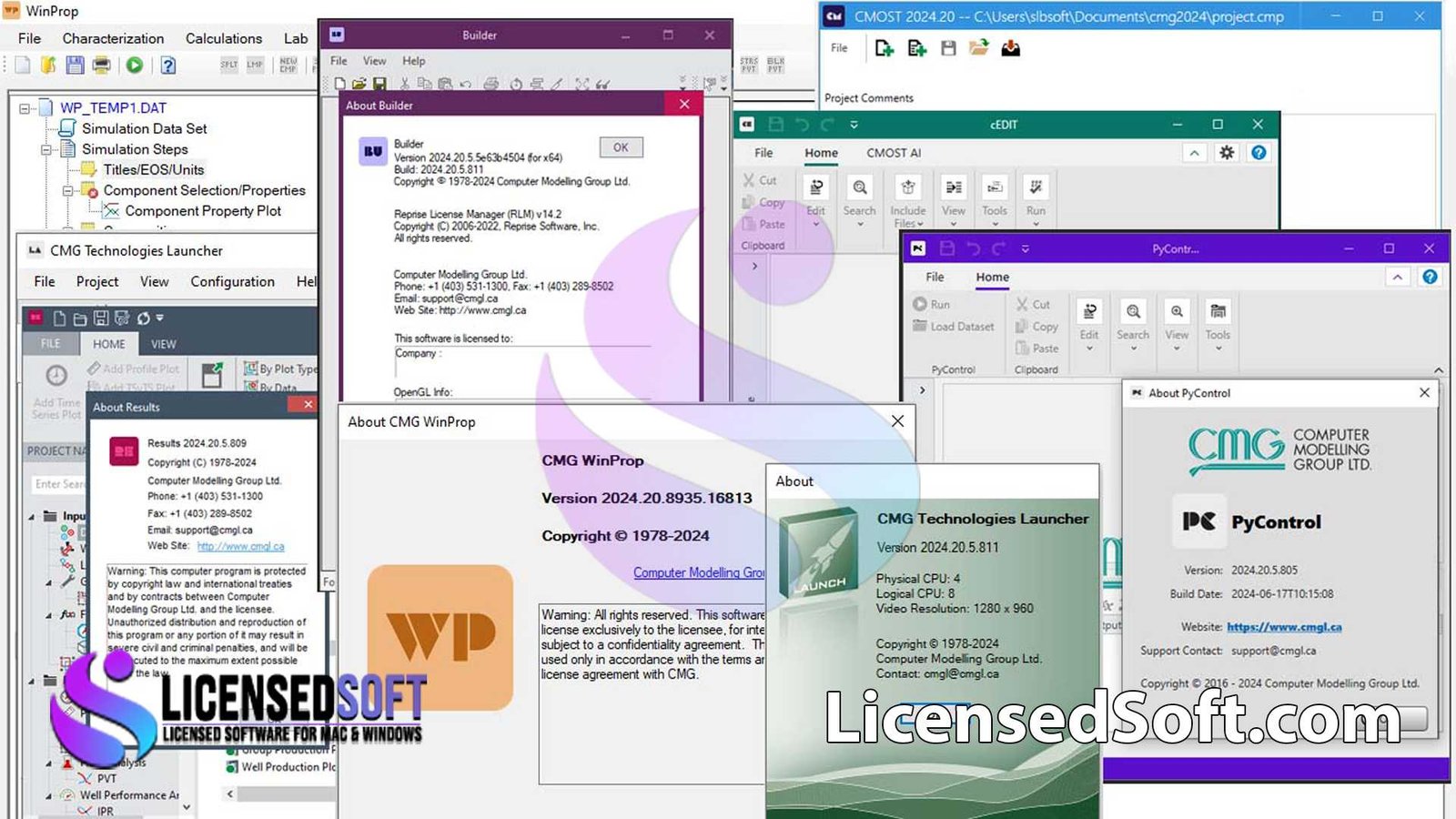Viewport: 1456px width, 819px height.
Task: Select Simulation Data Set in WinProp tree
Action: (145, 129)
